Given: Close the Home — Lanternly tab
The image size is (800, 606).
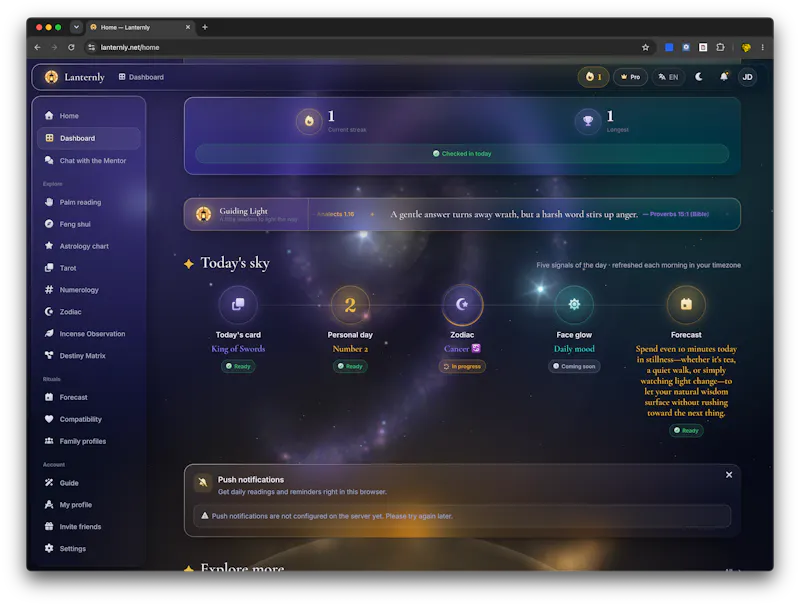Looking at the screenshot, I should tap(188, 27).
